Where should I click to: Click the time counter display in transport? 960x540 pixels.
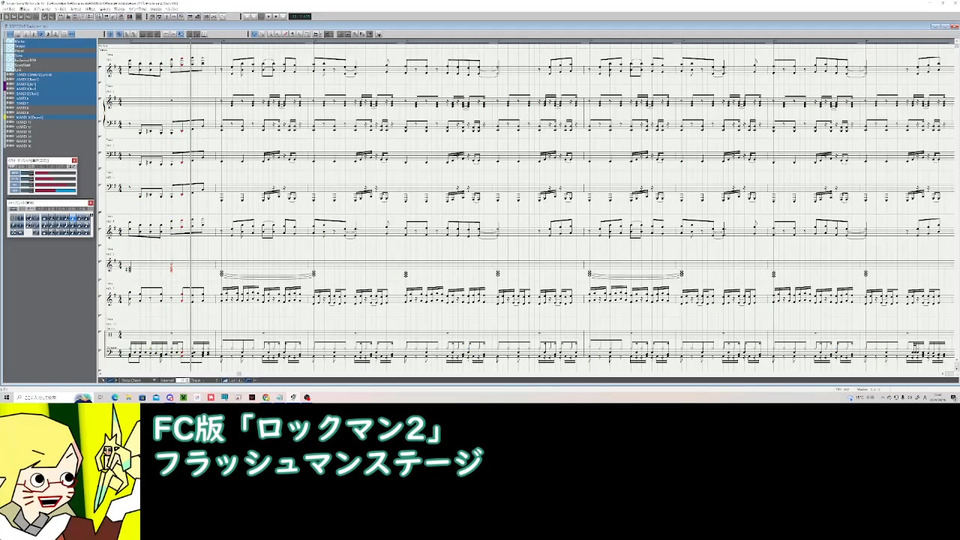pyautogui.click(x=300, y=17)
